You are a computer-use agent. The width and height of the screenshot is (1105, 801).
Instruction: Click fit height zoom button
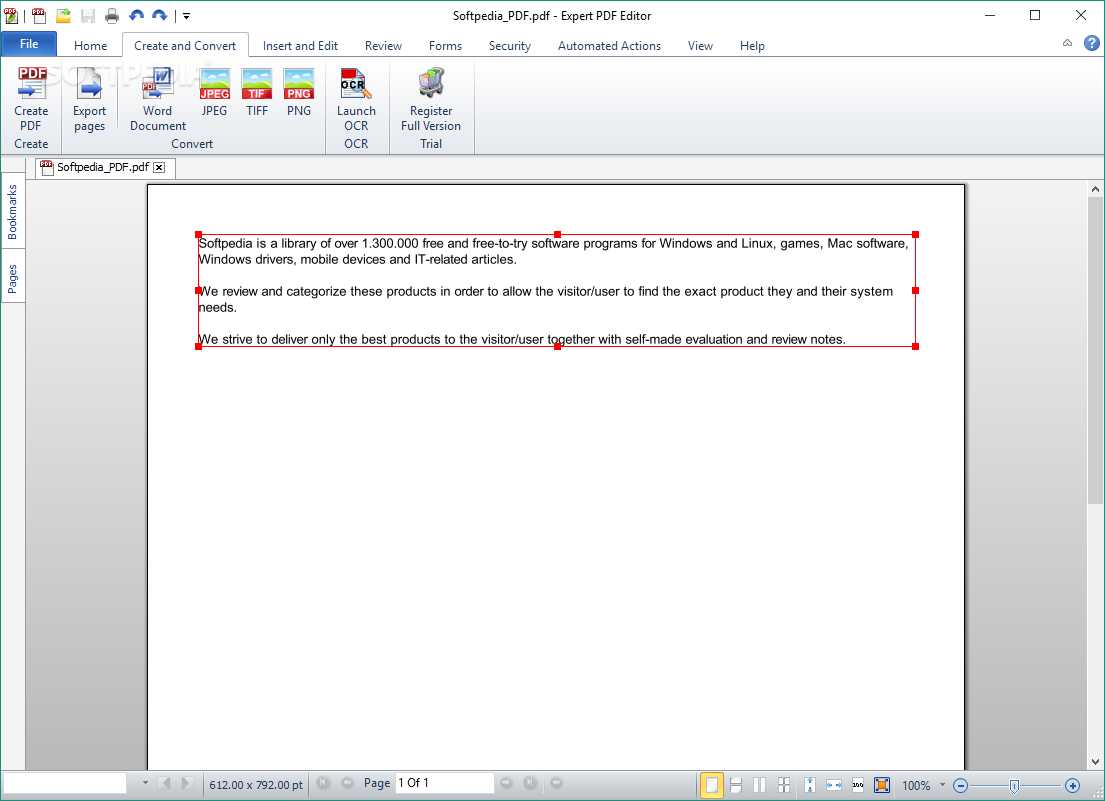[810, 785]
